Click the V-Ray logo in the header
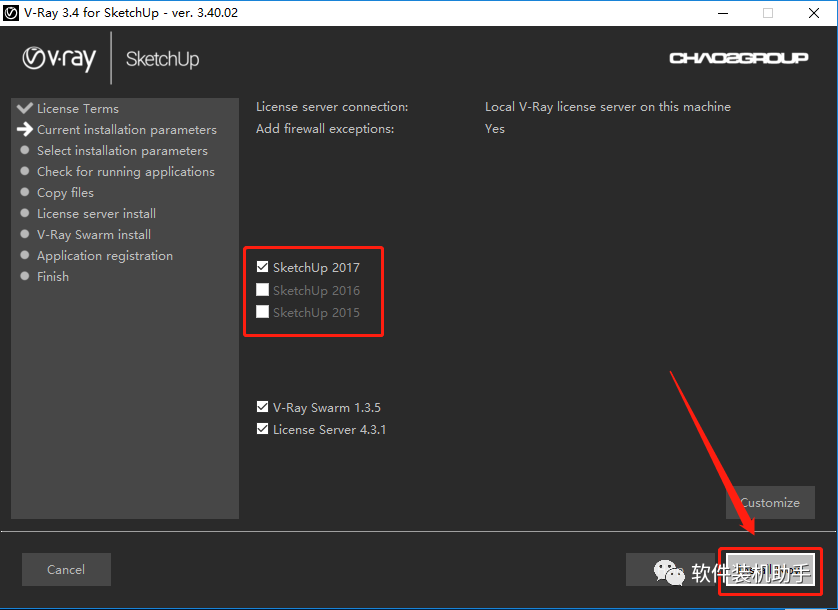The width and height of the screenshot is (838, 610). (x=59, y=58)
